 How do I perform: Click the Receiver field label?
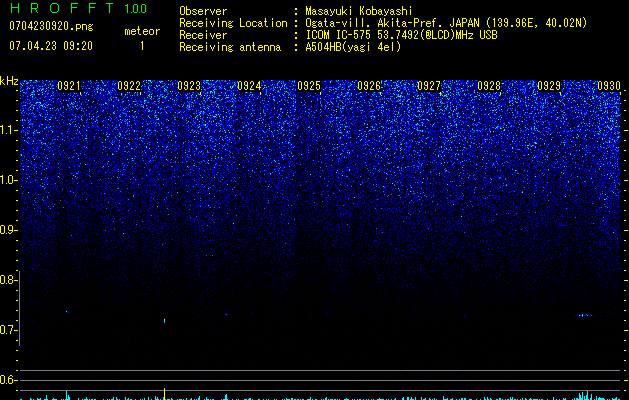[203, 35]
